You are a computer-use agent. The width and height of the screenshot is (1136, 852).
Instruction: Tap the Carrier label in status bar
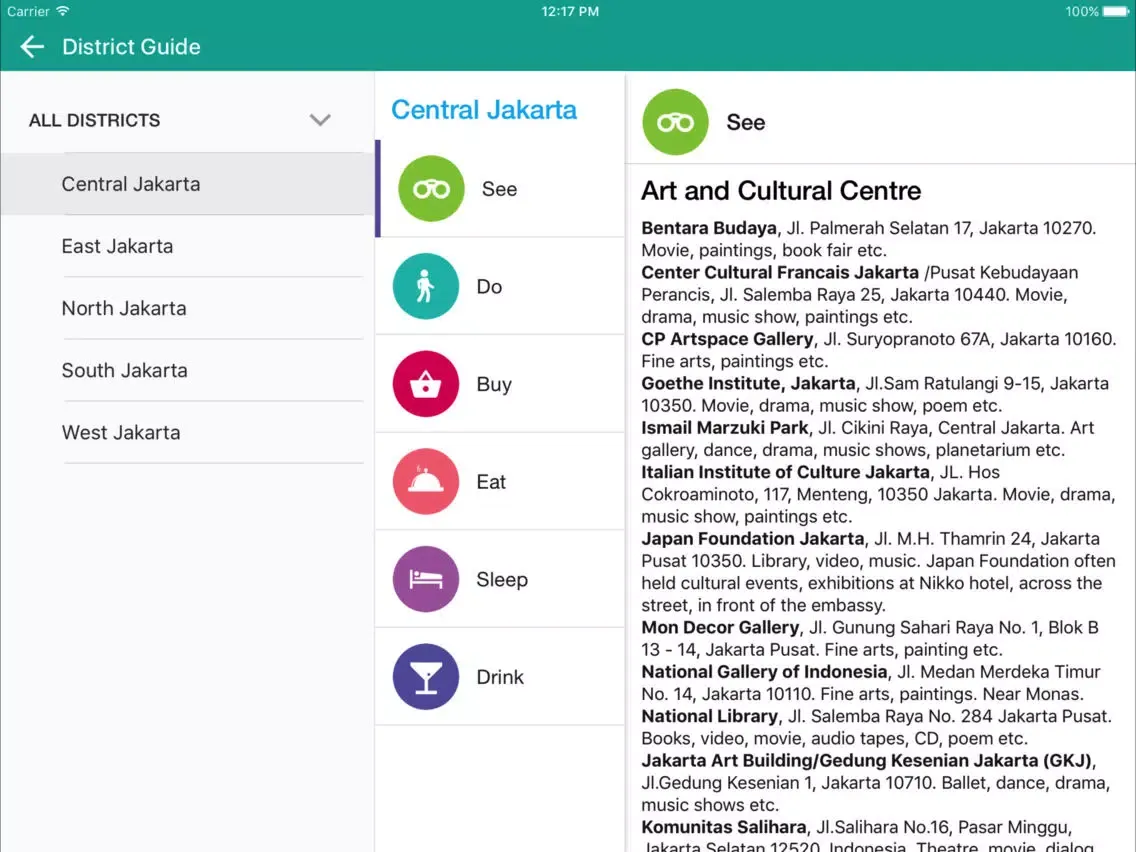[x=28, y=12]
